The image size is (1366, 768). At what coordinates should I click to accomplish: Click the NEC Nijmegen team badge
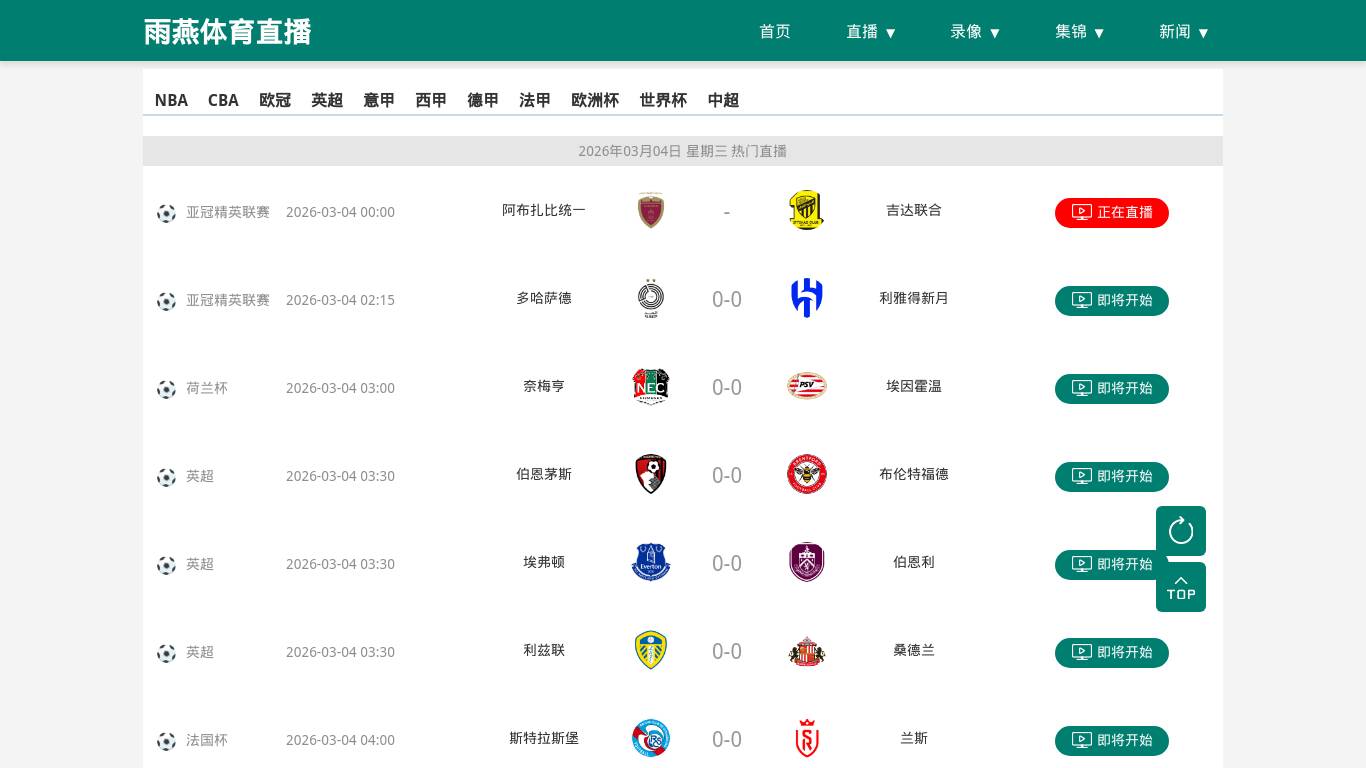coord(651,386)
